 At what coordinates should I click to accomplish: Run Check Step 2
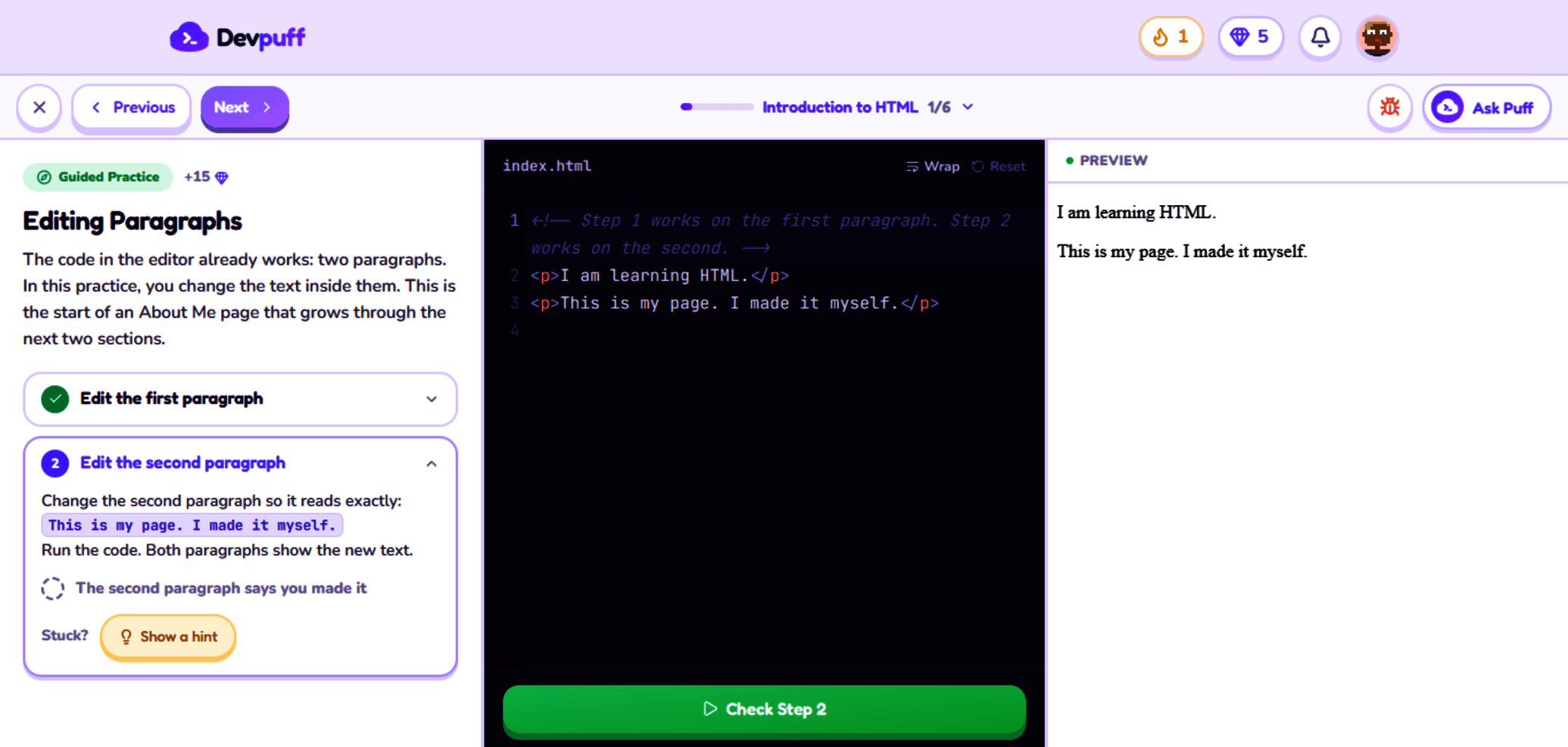coord(764,709)
